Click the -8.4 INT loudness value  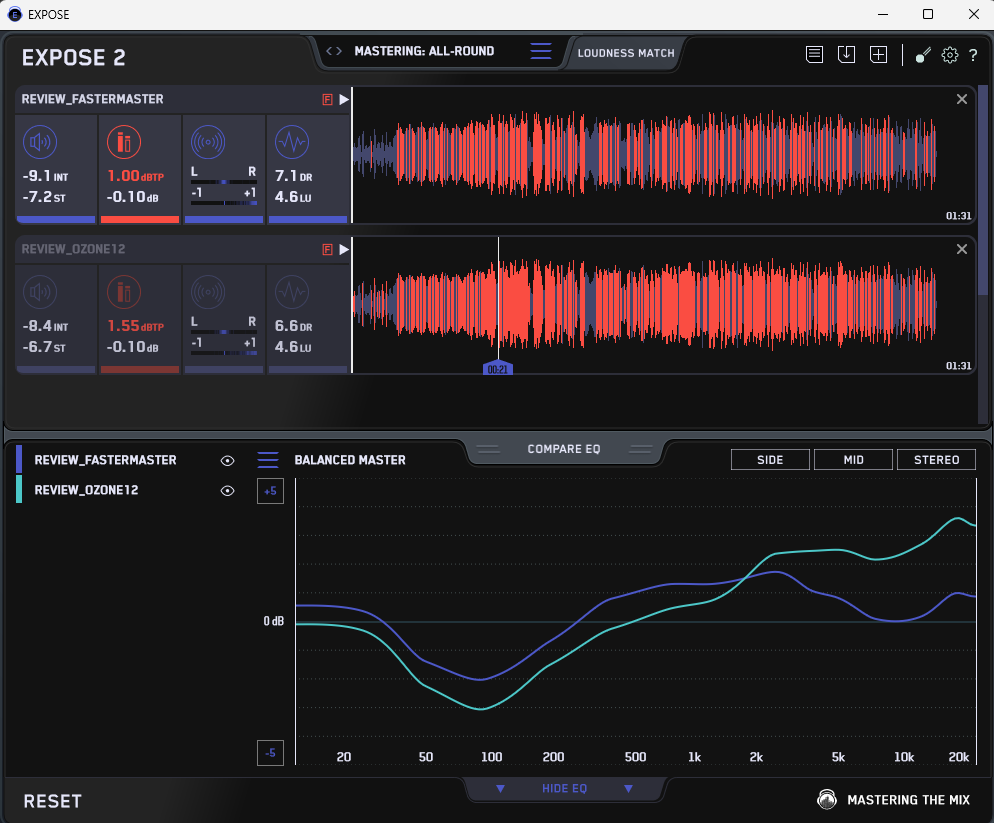[x=45, y=326]
